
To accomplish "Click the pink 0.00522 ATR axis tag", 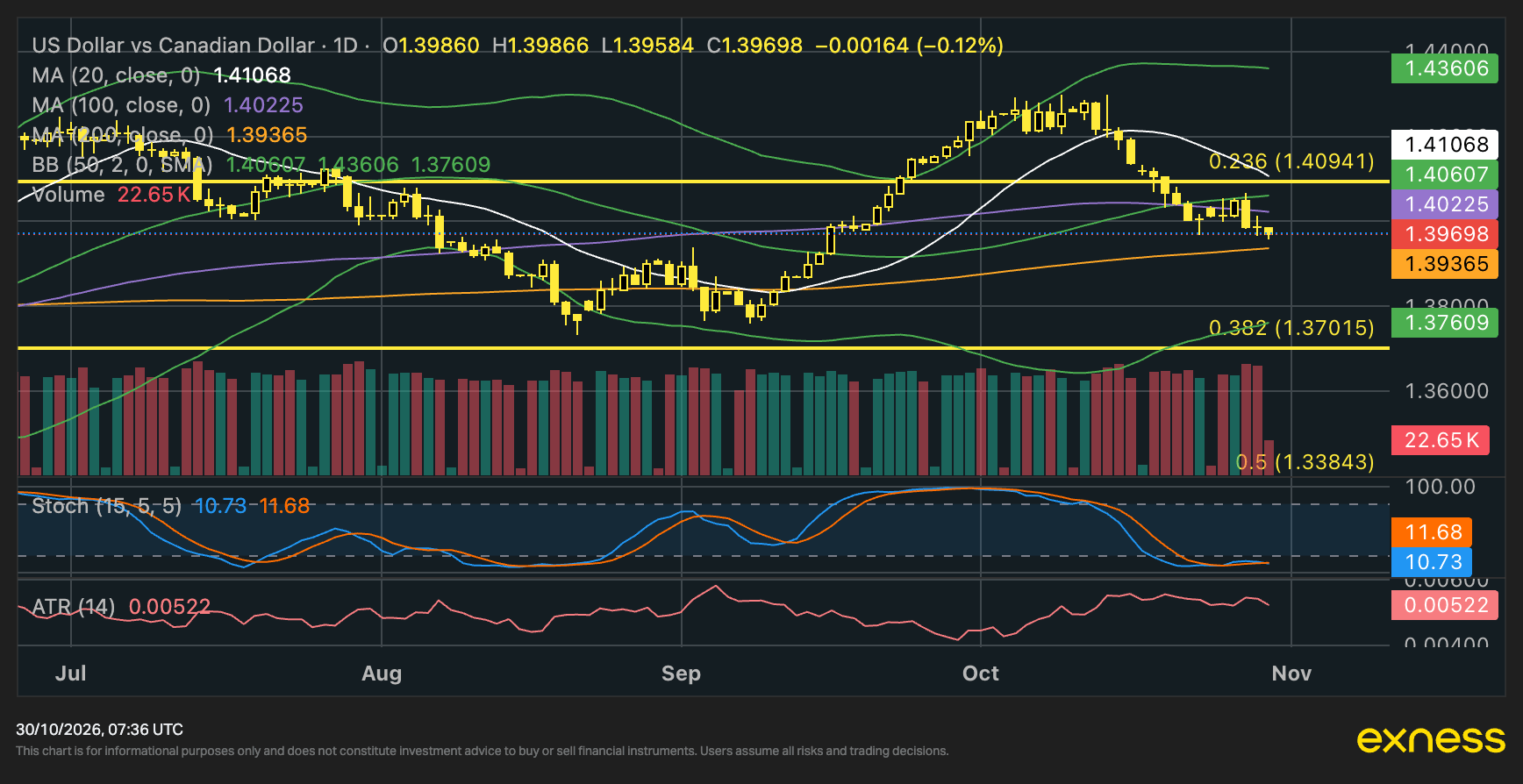I will [x=1445, y=605].
